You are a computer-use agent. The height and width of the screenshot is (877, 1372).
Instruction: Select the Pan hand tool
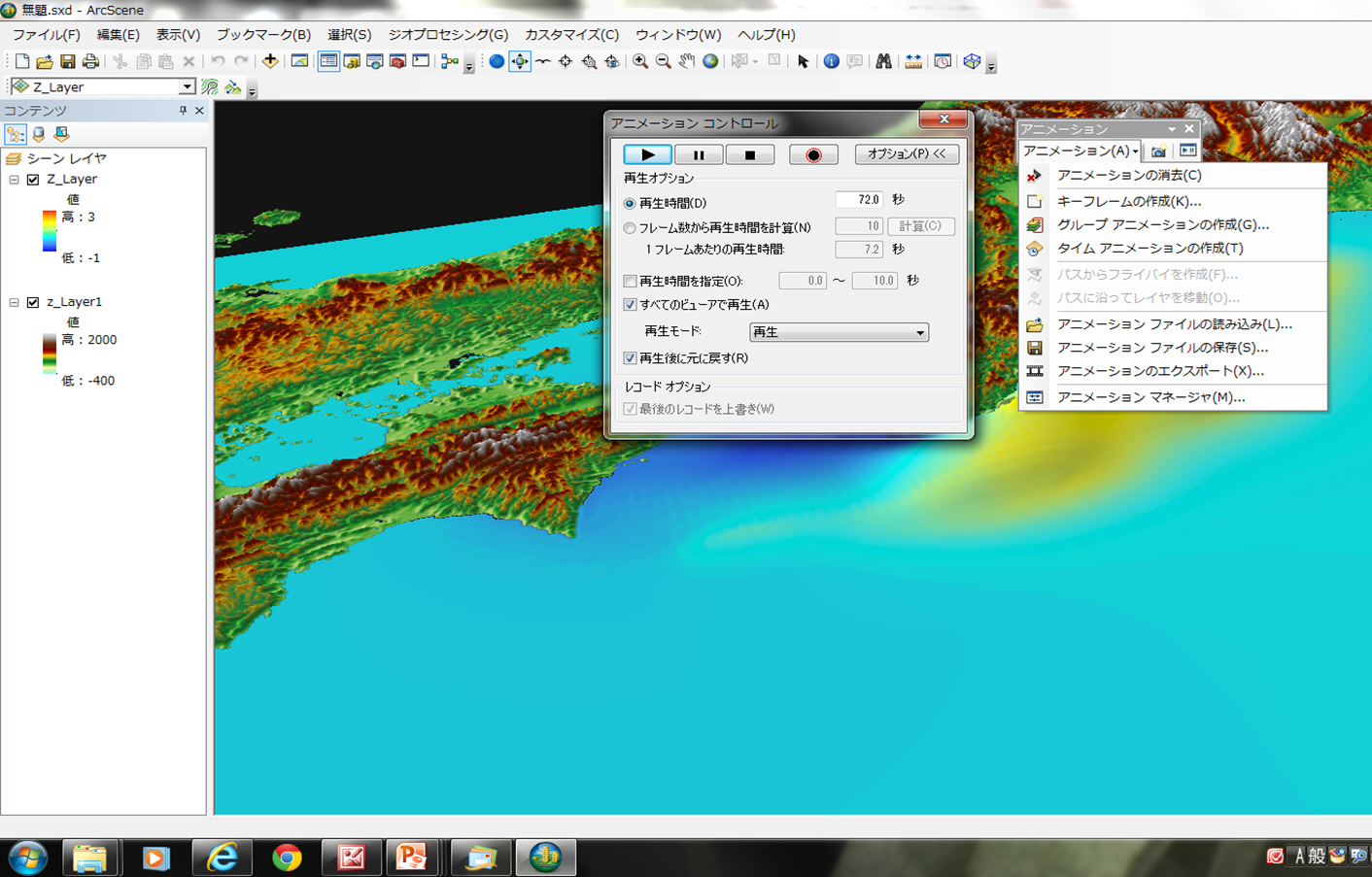(686, 61)
